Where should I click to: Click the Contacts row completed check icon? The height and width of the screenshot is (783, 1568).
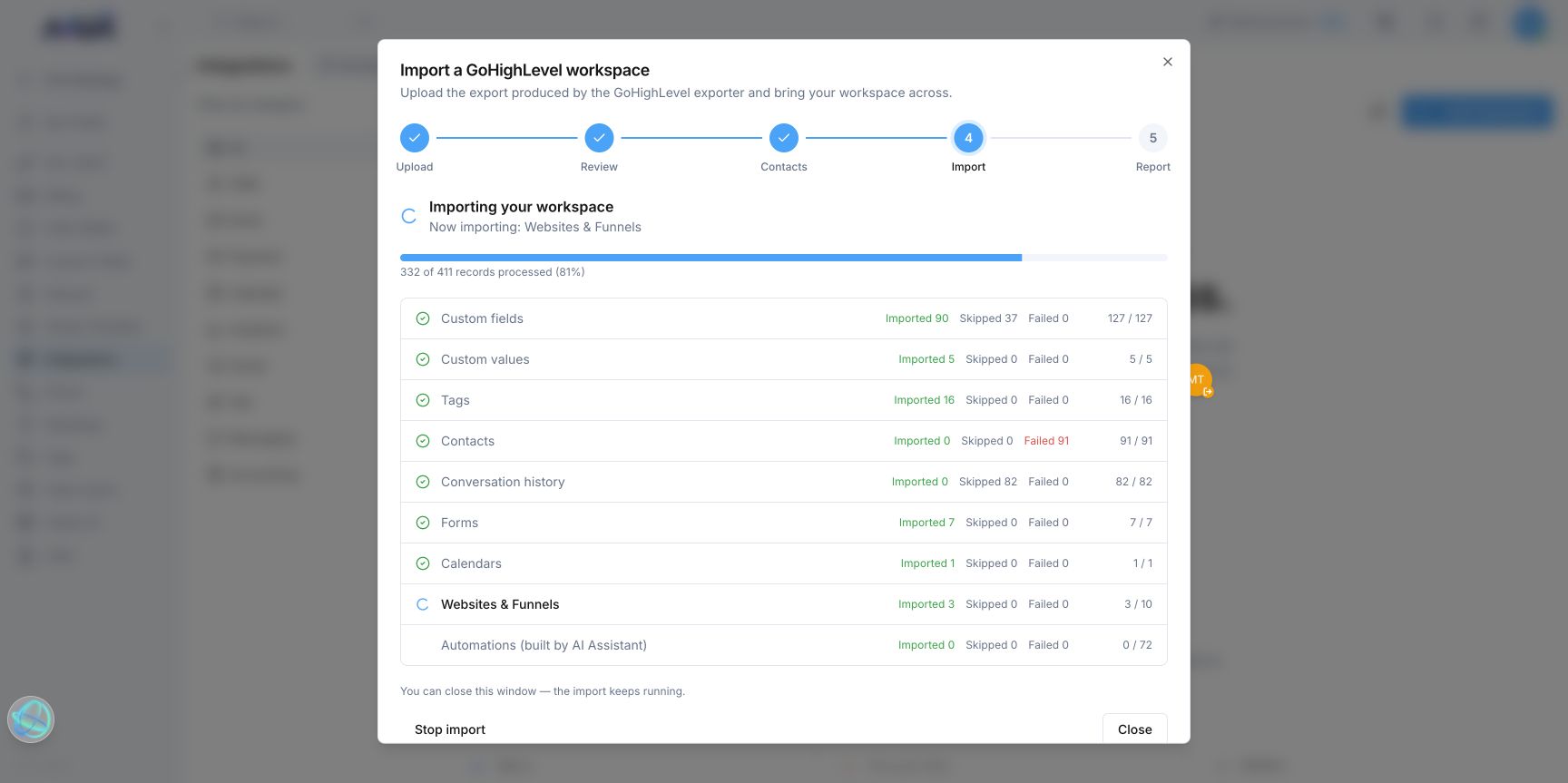tap(423, 441)
